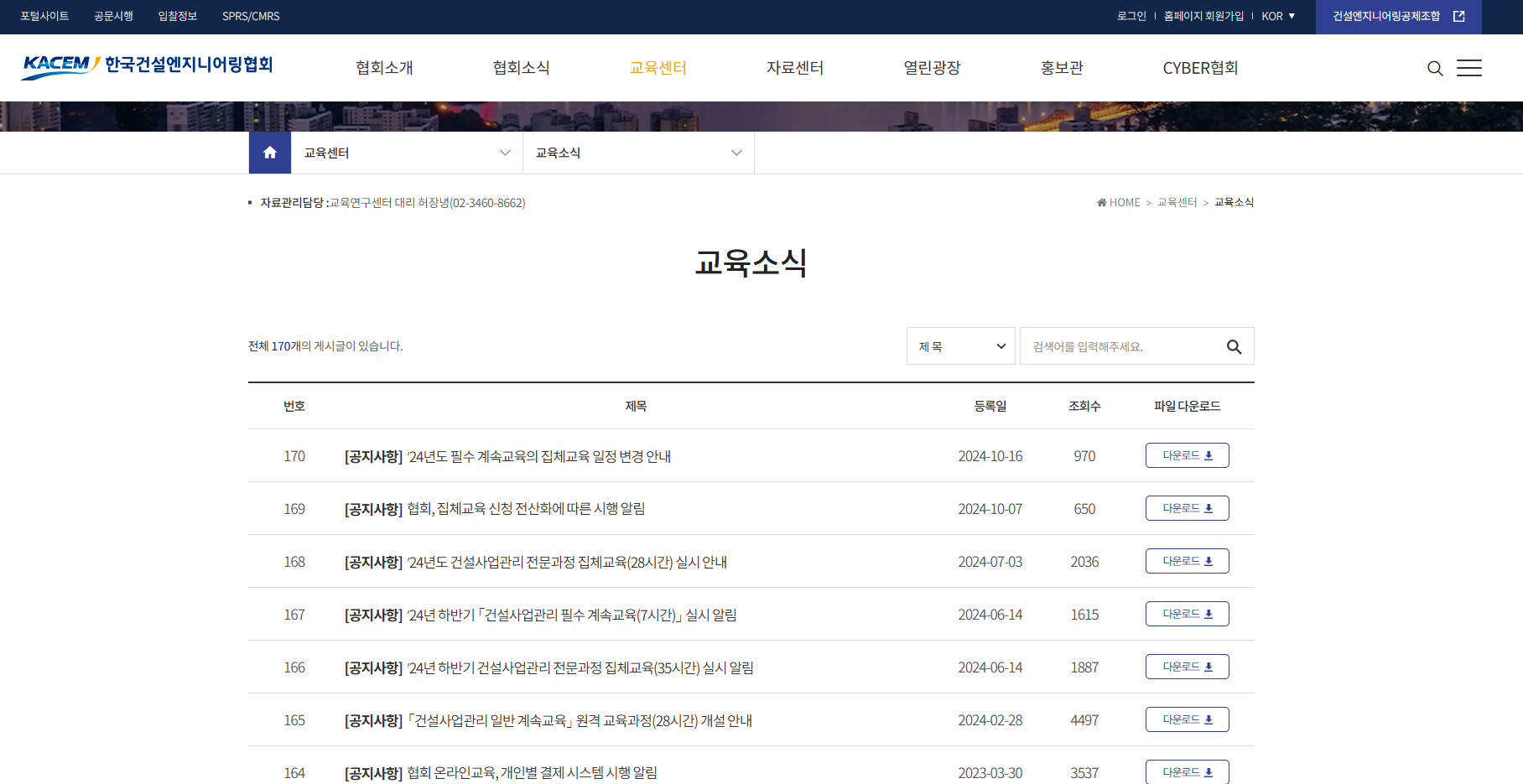1523x784 pixels.
Task: Open post '24년도 필수 계속교육의 집체교육 일정 변경 안내
Action: click(x=507, y=456)
